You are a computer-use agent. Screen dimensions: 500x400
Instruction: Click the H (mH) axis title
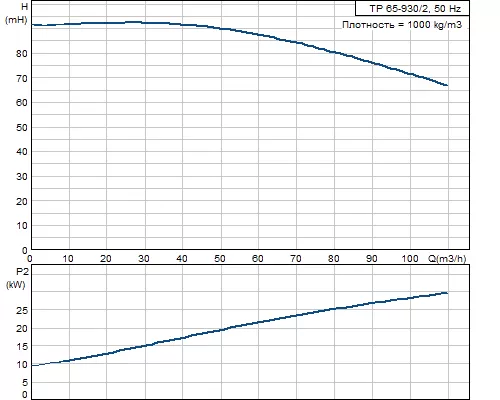pos(16,13)
